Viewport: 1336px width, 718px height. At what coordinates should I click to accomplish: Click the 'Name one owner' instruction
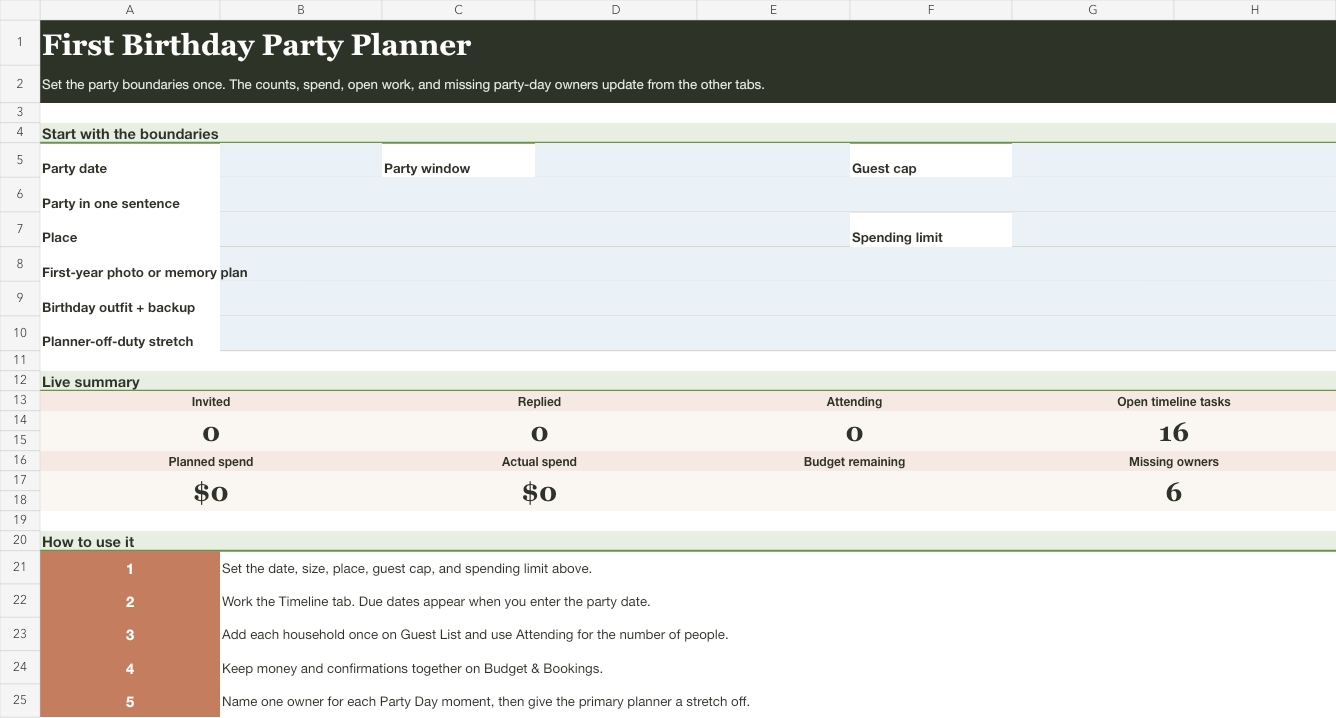(x=486, y=701)
